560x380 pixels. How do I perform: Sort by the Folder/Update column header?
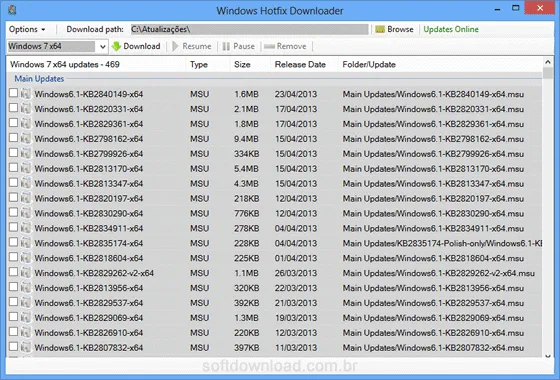(369, 65)
